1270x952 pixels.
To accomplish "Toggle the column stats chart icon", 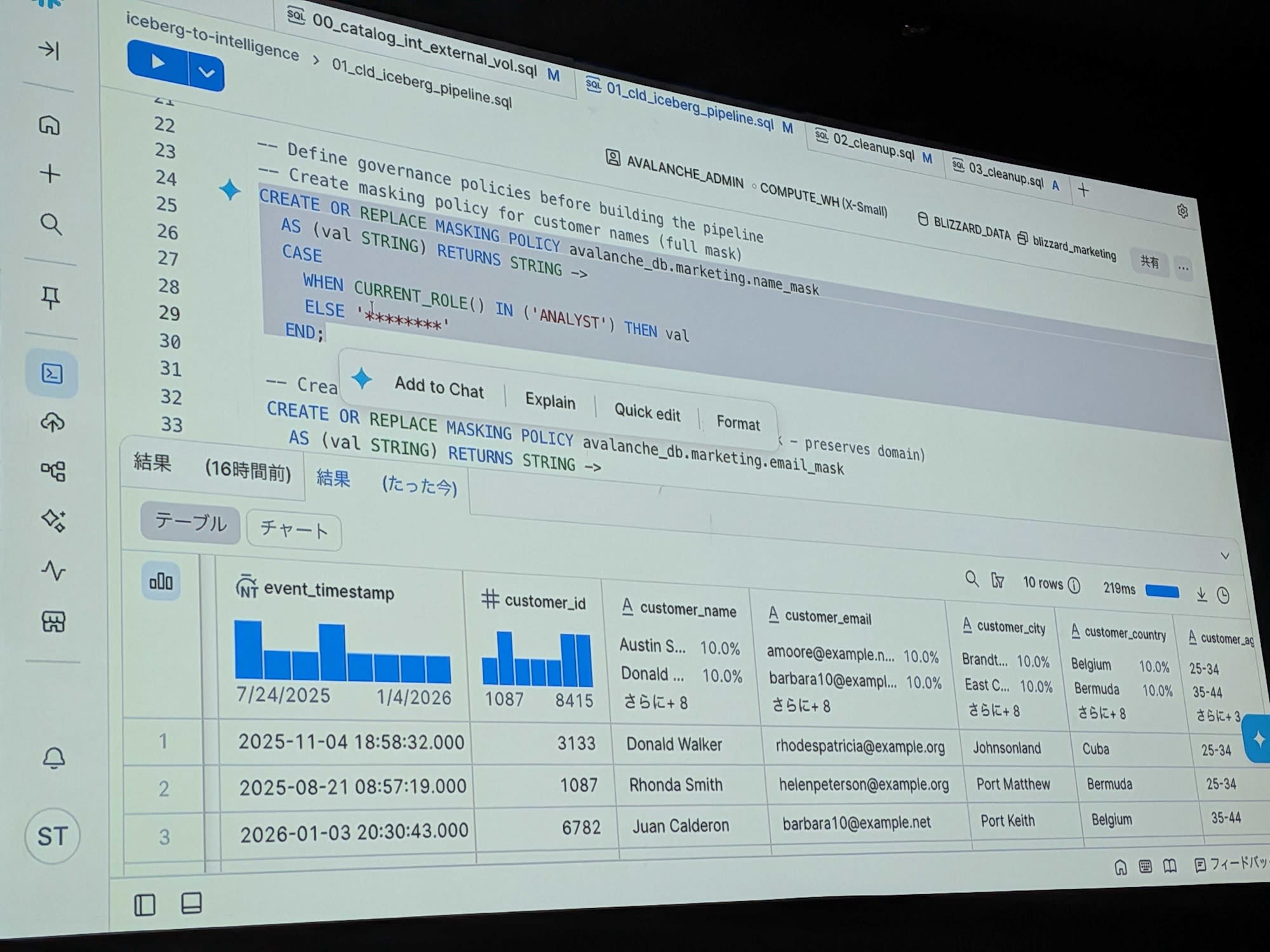I will point(161,581).
